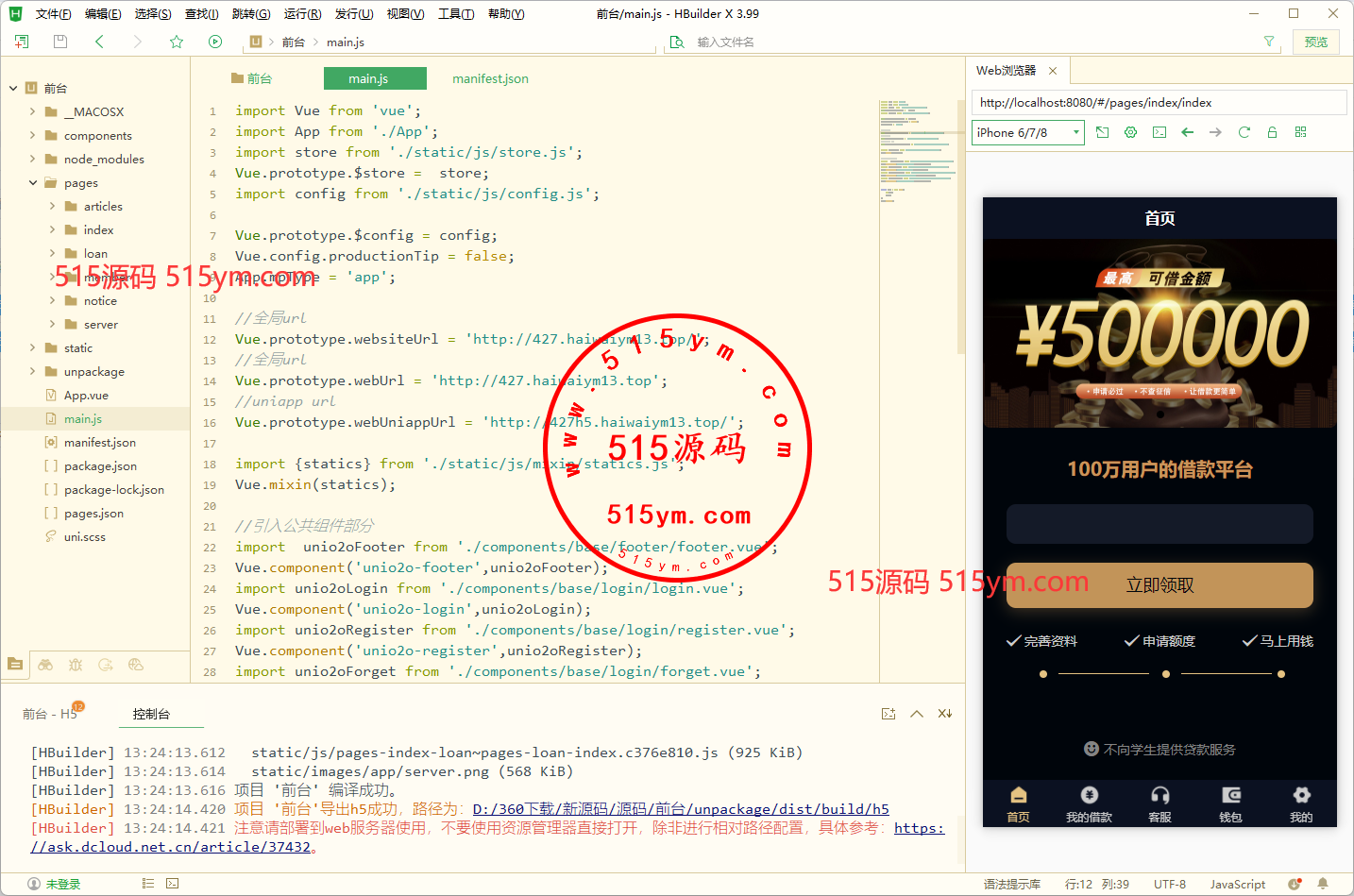Open the 钱包 tab in preview
The image size is (1354, 896).
coord(1230,804)
